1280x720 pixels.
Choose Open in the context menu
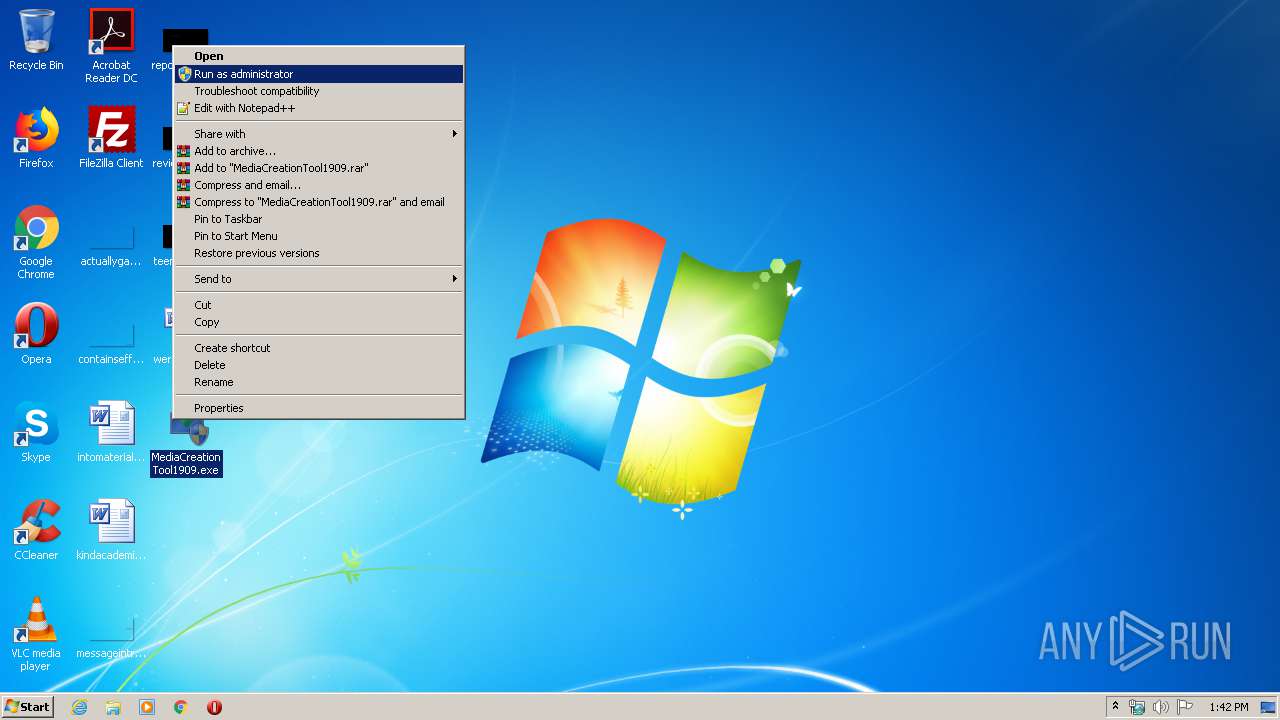click(318, 57)
